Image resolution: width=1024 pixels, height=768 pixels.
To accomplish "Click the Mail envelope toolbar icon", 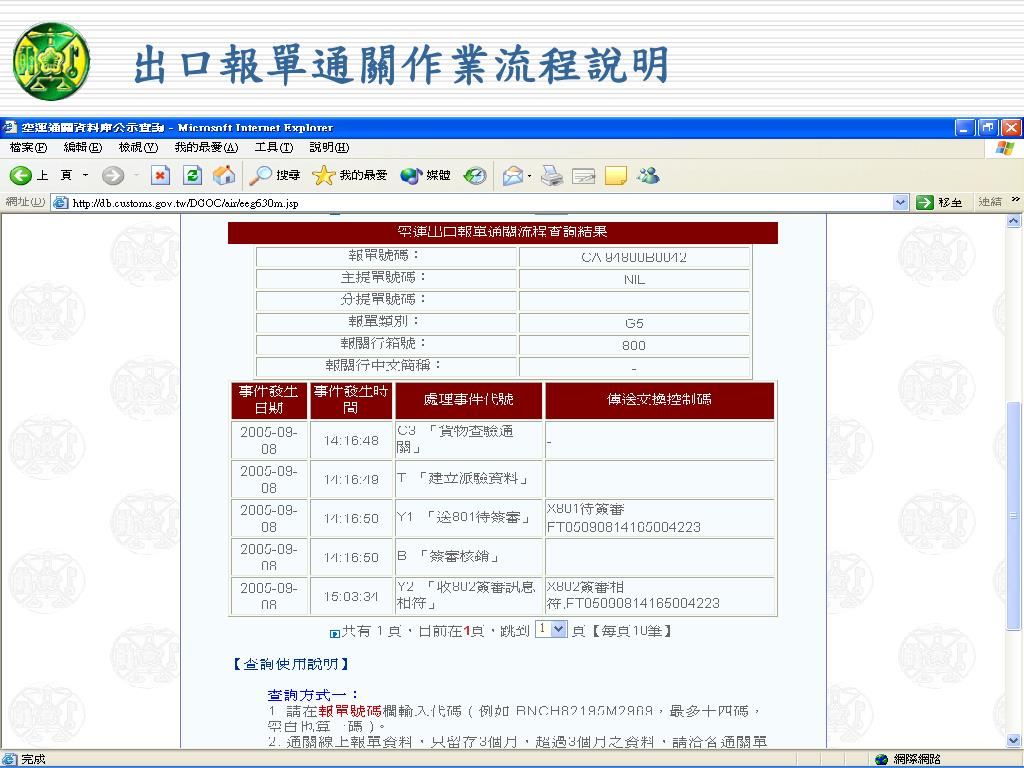I will [512, 176].
